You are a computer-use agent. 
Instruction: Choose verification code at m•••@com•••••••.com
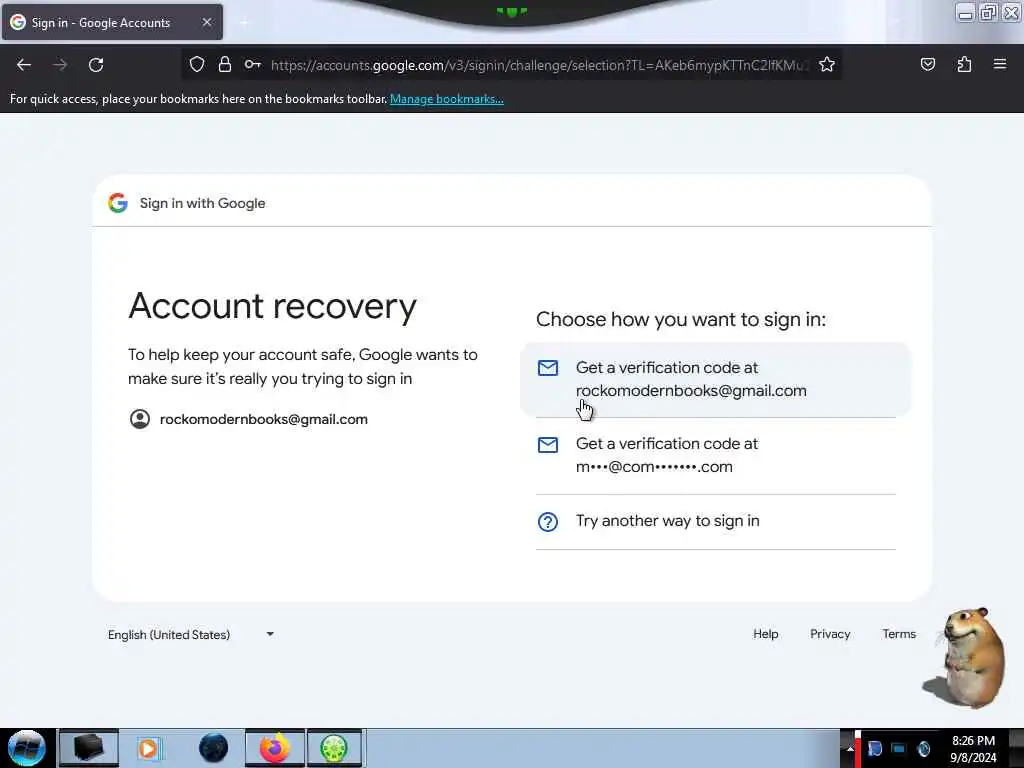click(716, 456)
